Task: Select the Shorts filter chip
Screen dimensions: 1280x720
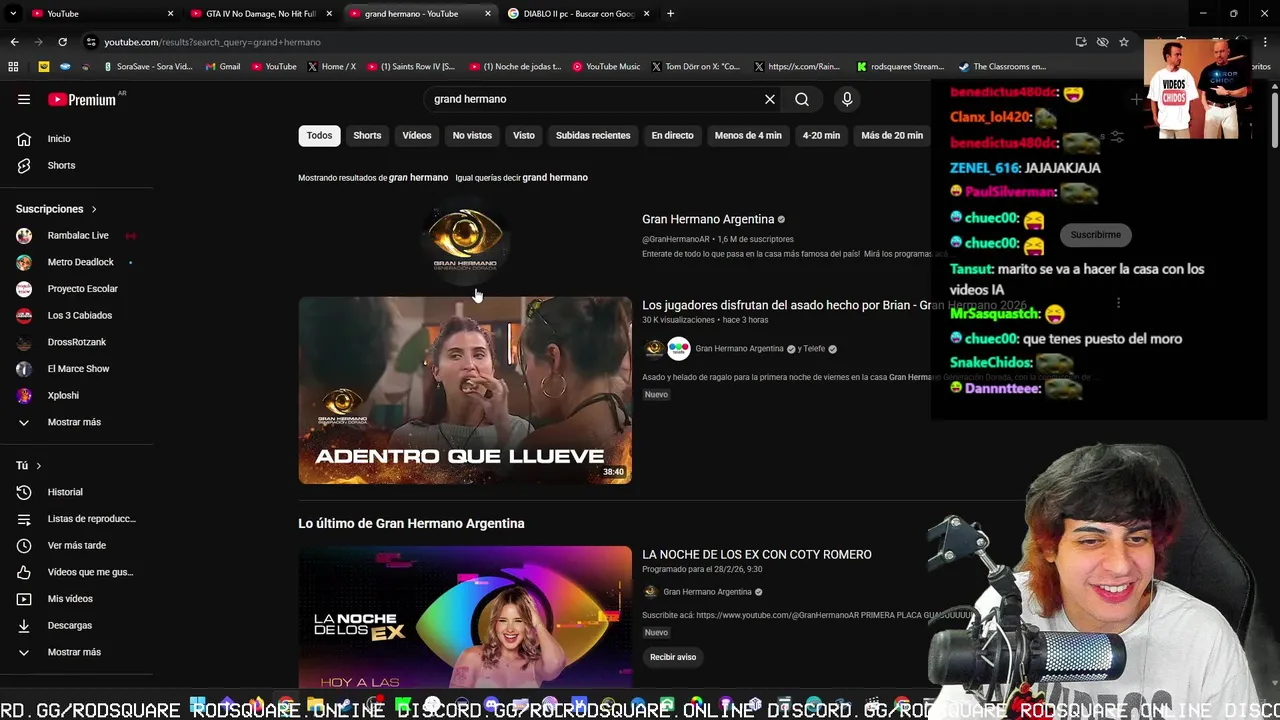Action: coord(367,135)
